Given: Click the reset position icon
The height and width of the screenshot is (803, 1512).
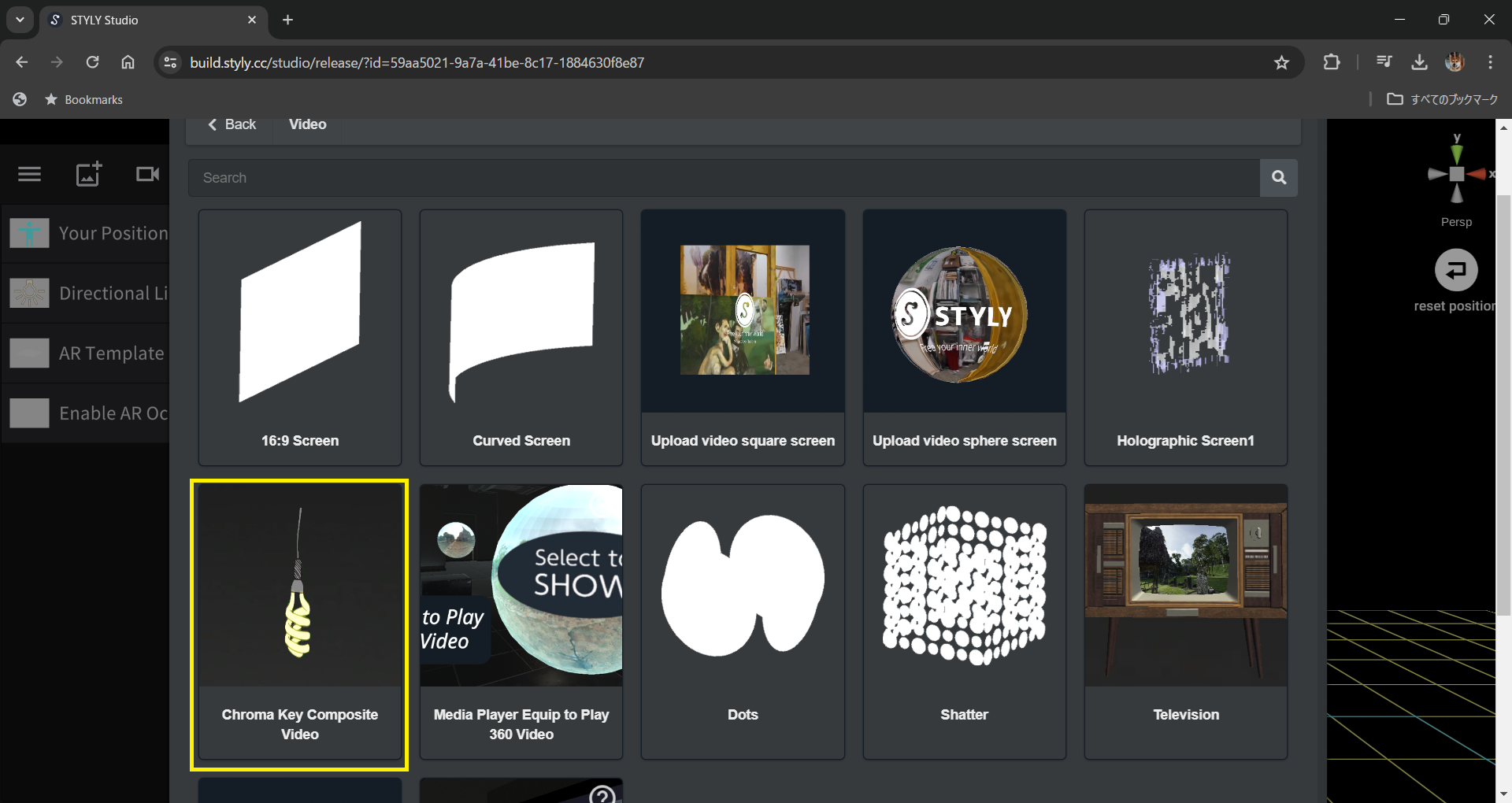Looking at the screenshot, I should 1456,270.
